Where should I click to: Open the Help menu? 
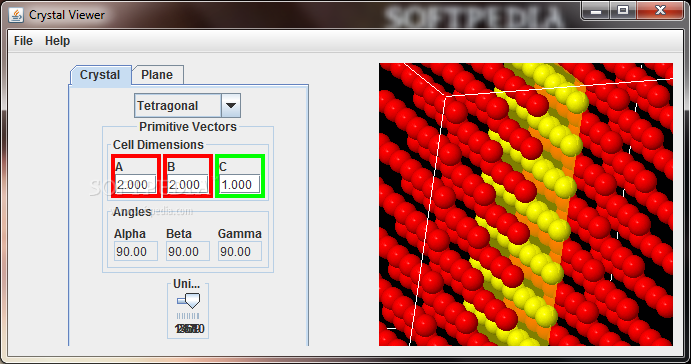(x=57, y=41)
